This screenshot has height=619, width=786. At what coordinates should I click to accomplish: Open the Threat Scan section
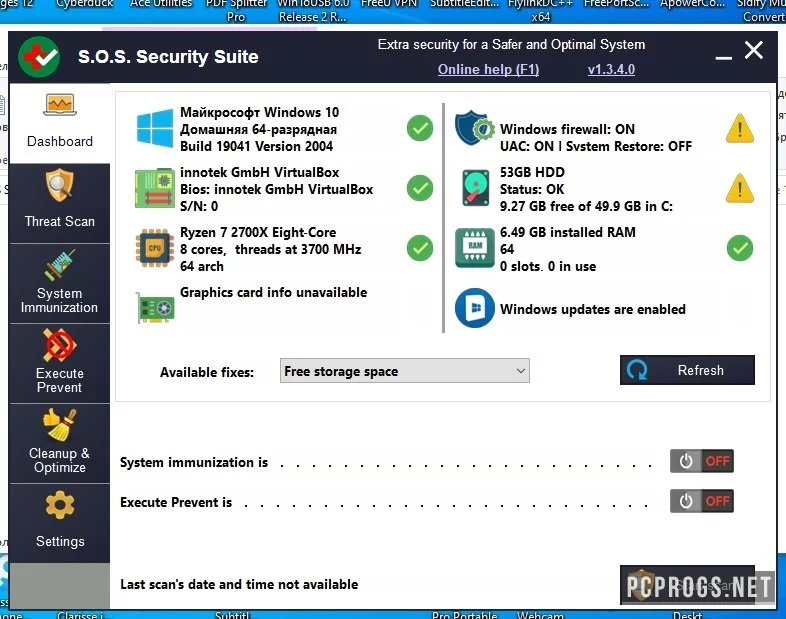click(60, 203)
